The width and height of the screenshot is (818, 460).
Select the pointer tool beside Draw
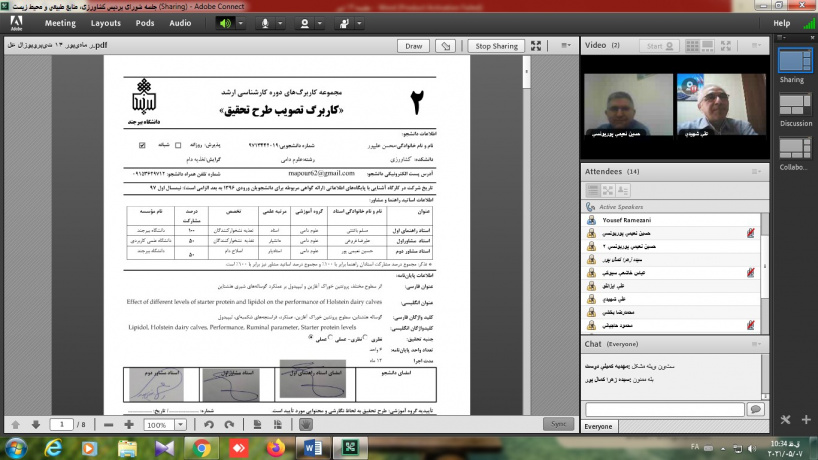pos(447,46)
